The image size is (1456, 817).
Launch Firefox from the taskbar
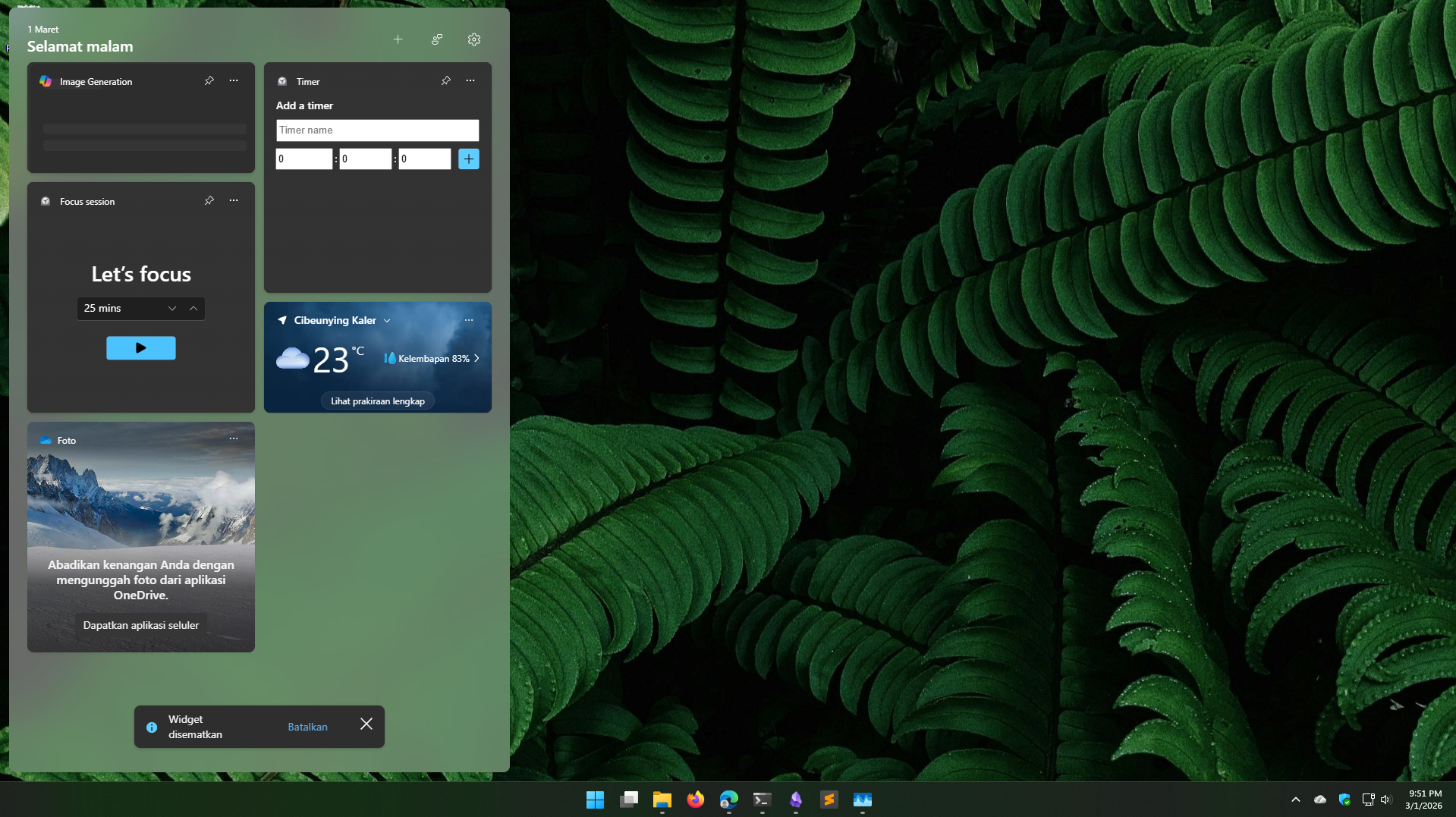[695, 800]
